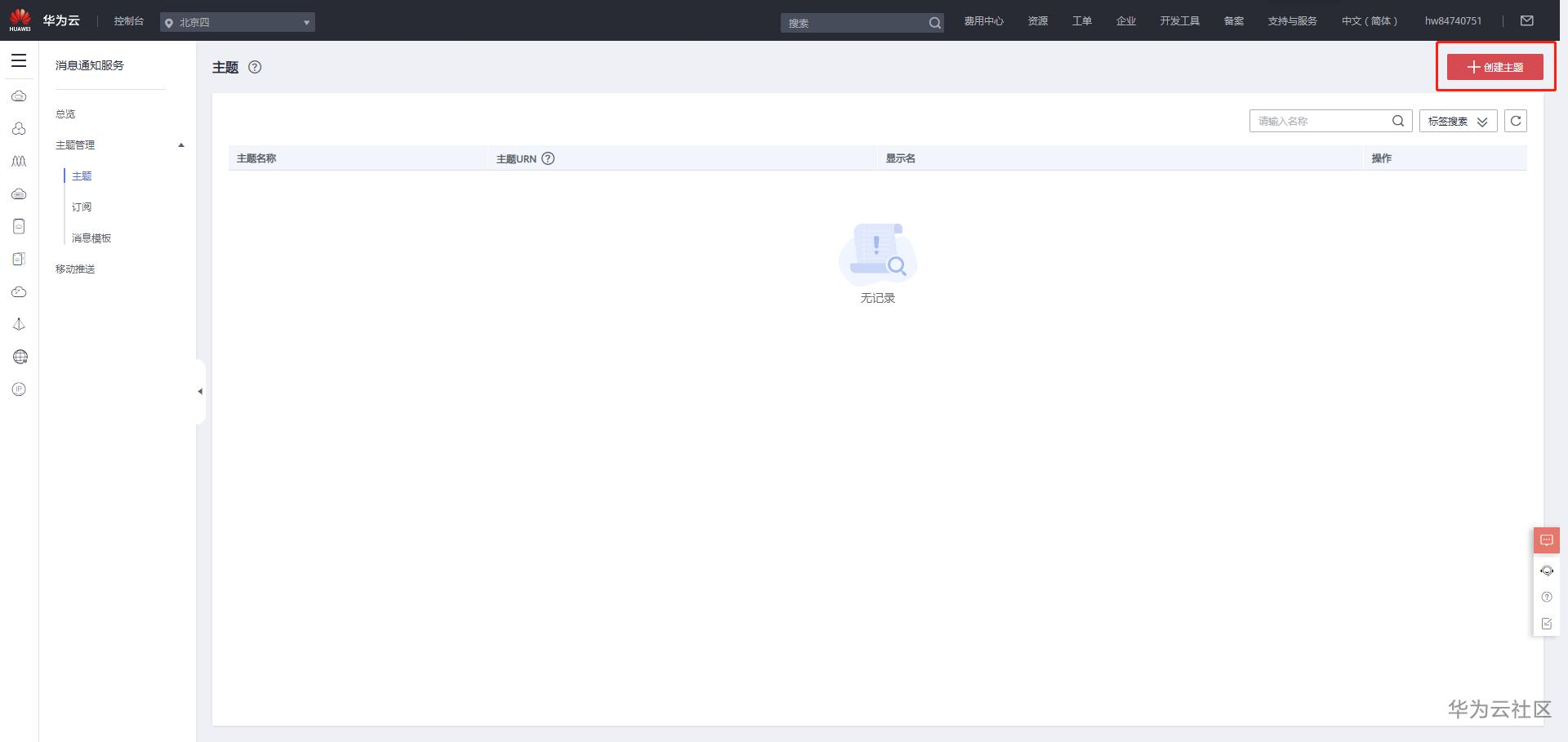Select 消息模板 in the sidebar

pyautogui.click(x=91, y=238)
